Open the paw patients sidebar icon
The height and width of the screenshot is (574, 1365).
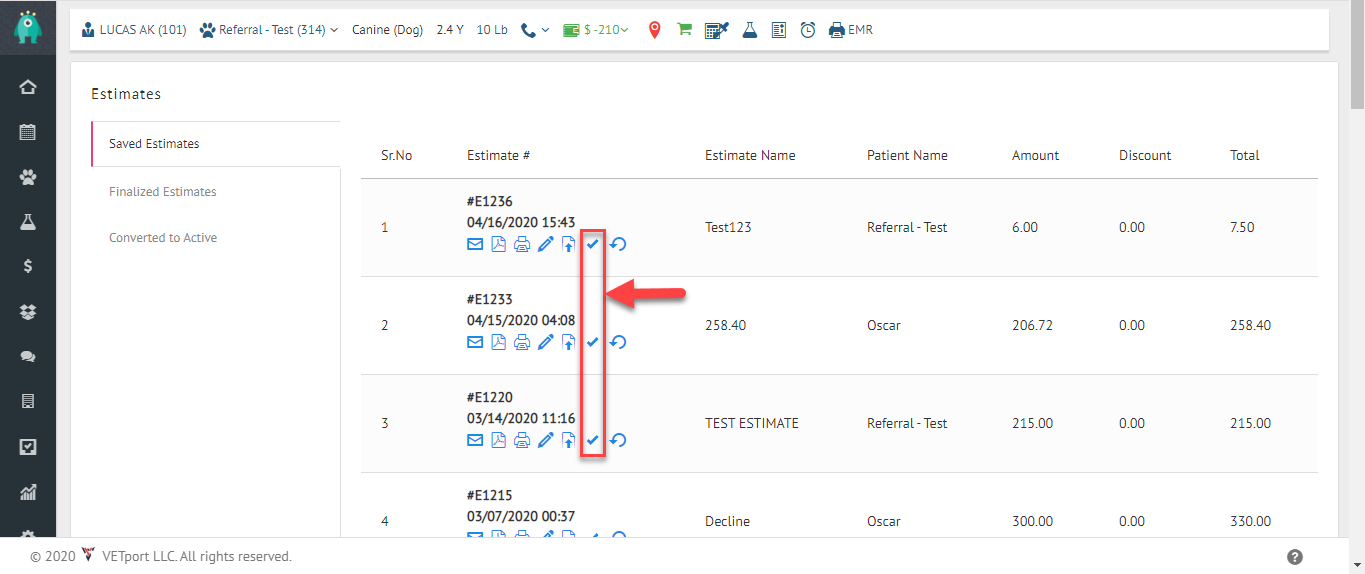28,177
